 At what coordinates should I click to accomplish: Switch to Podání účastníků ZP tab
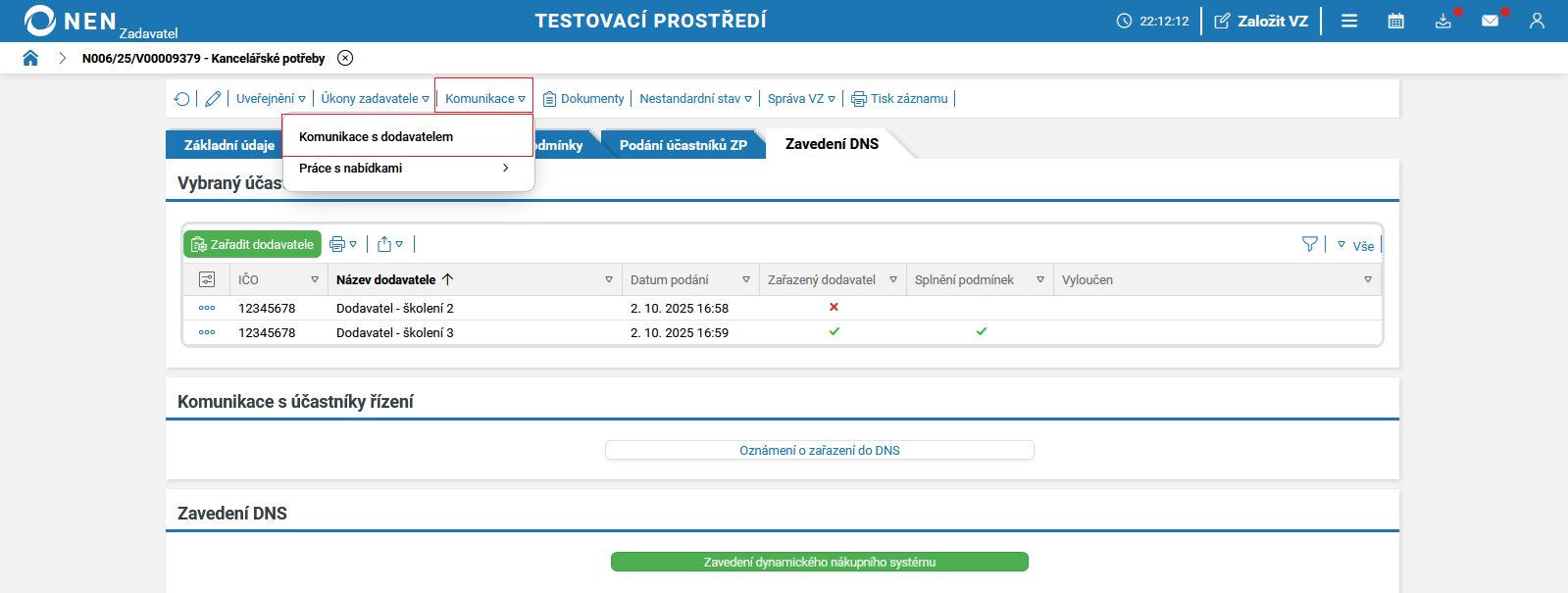(x=683, y=145)
